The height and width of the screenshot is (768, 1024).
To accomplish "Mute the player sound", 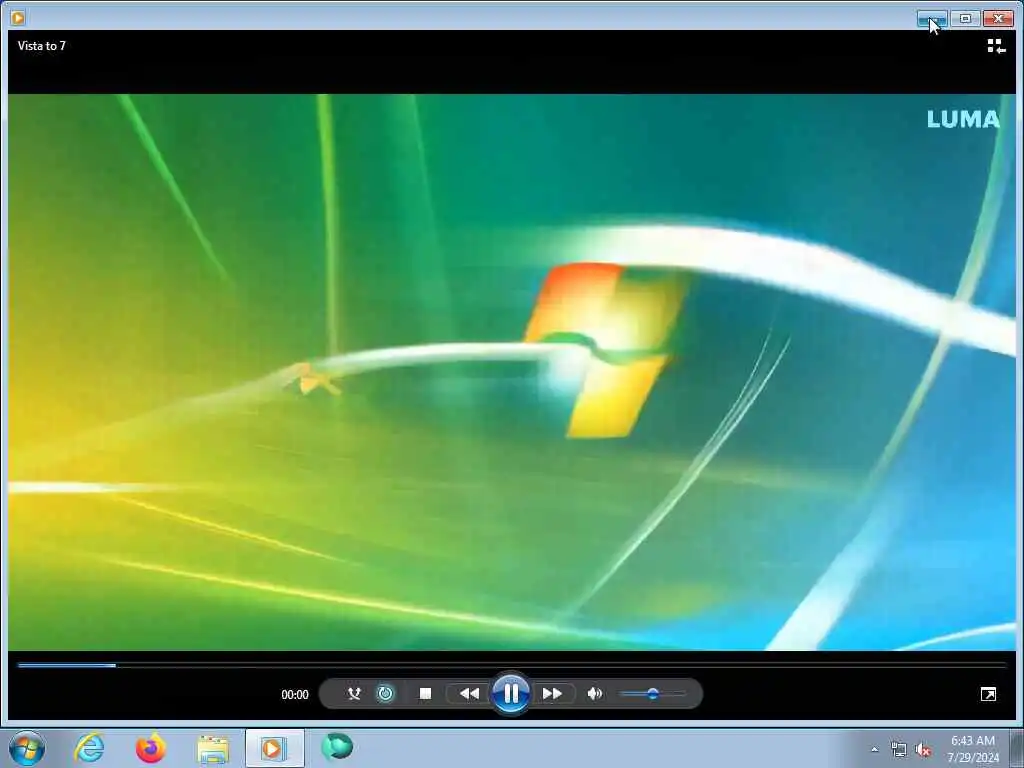I will point(594,694).
